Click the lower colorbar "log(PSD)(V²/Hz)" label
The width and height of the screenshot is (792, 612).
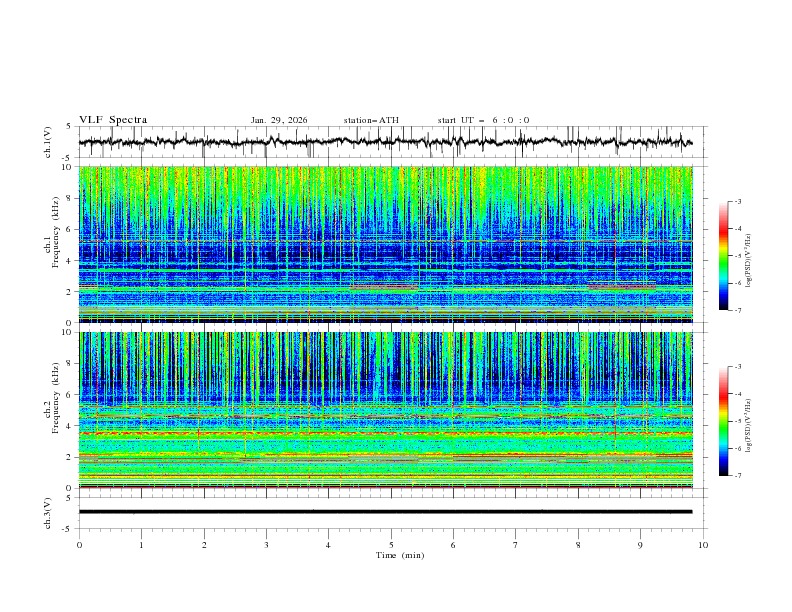748,426
